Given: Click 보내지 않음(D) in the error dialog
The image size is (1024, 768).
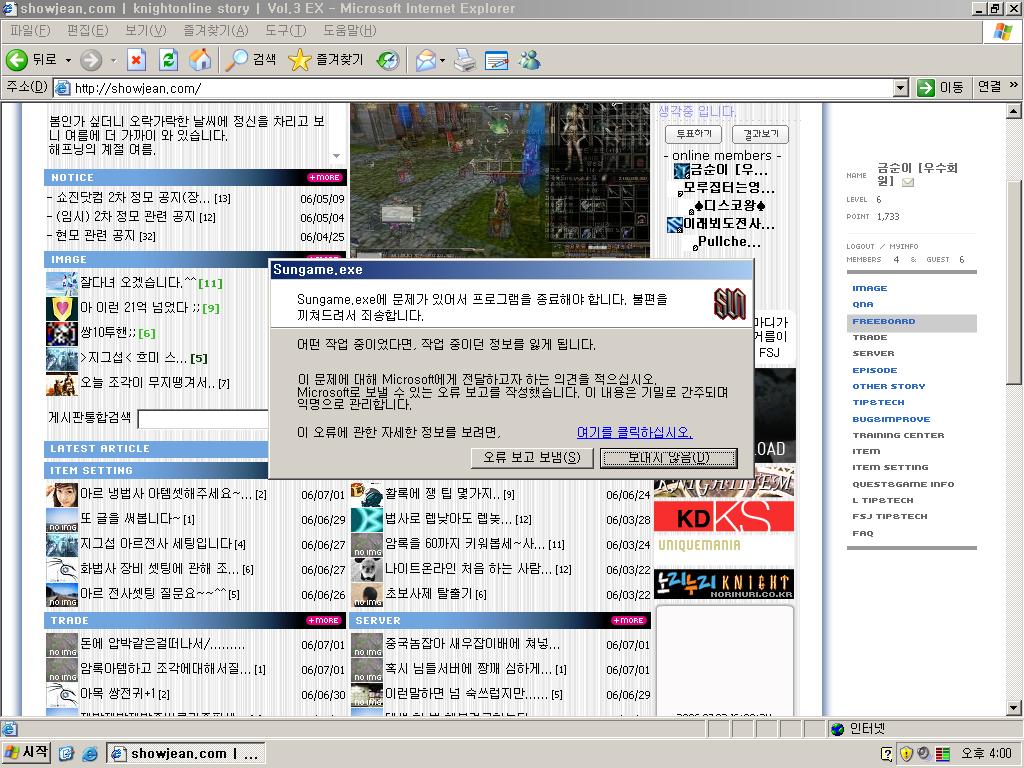Looking at the screenshot, I should coord(669,458).
